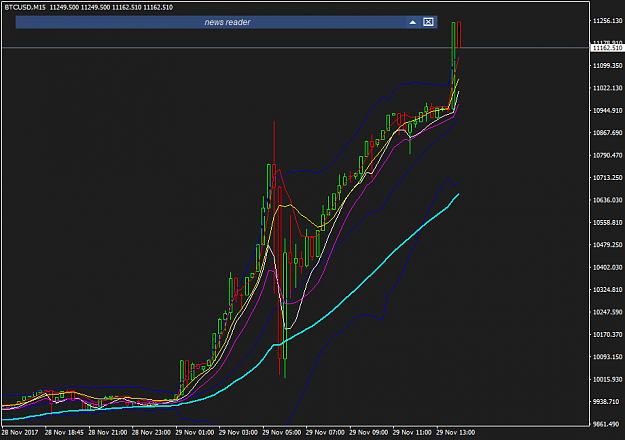Click the 28 Nov 23:00 time label
625x440 pixels.
pos(151,432)
